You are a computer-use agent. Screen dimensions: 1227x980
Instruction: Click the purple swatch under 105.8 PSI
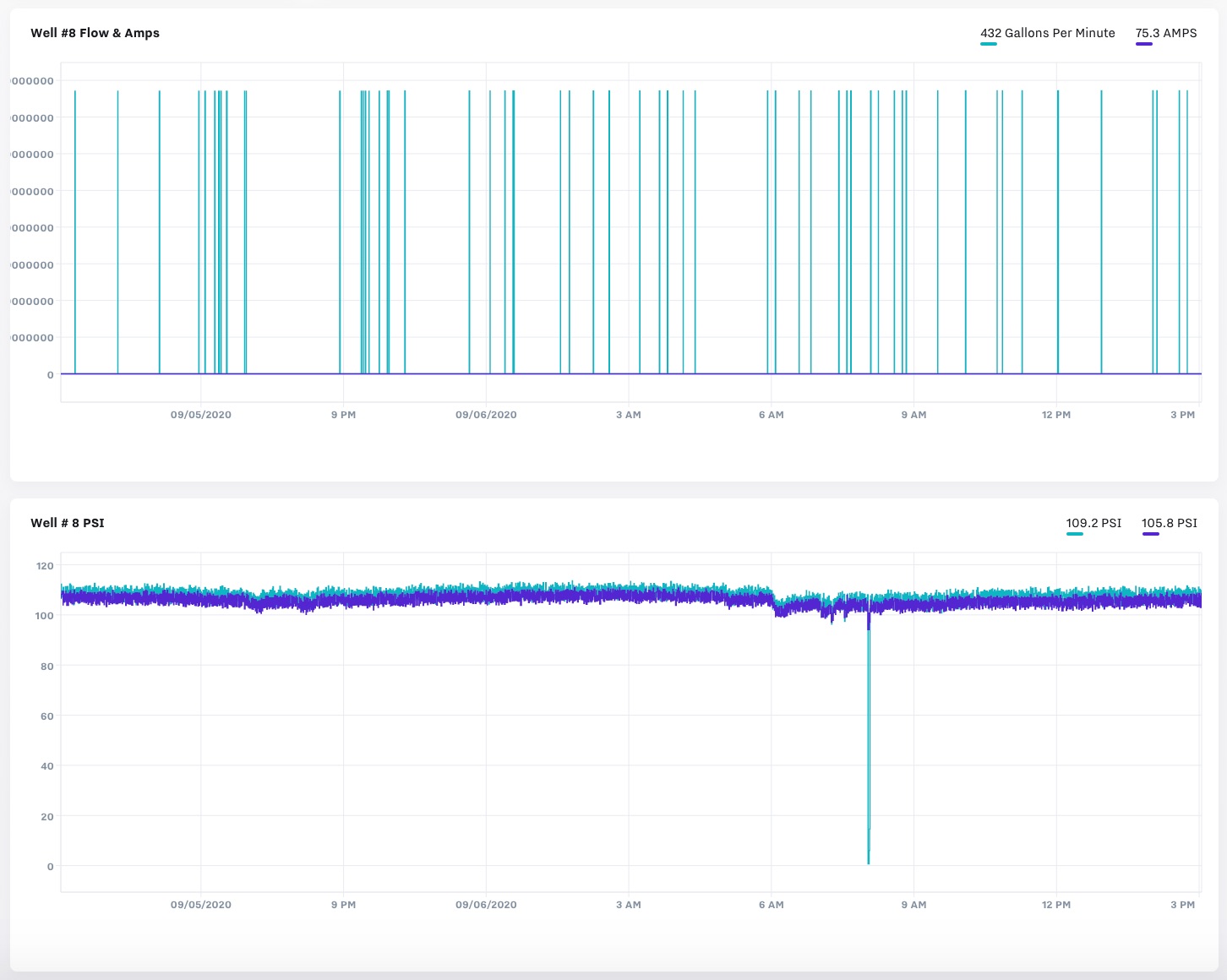point(1150,534)
